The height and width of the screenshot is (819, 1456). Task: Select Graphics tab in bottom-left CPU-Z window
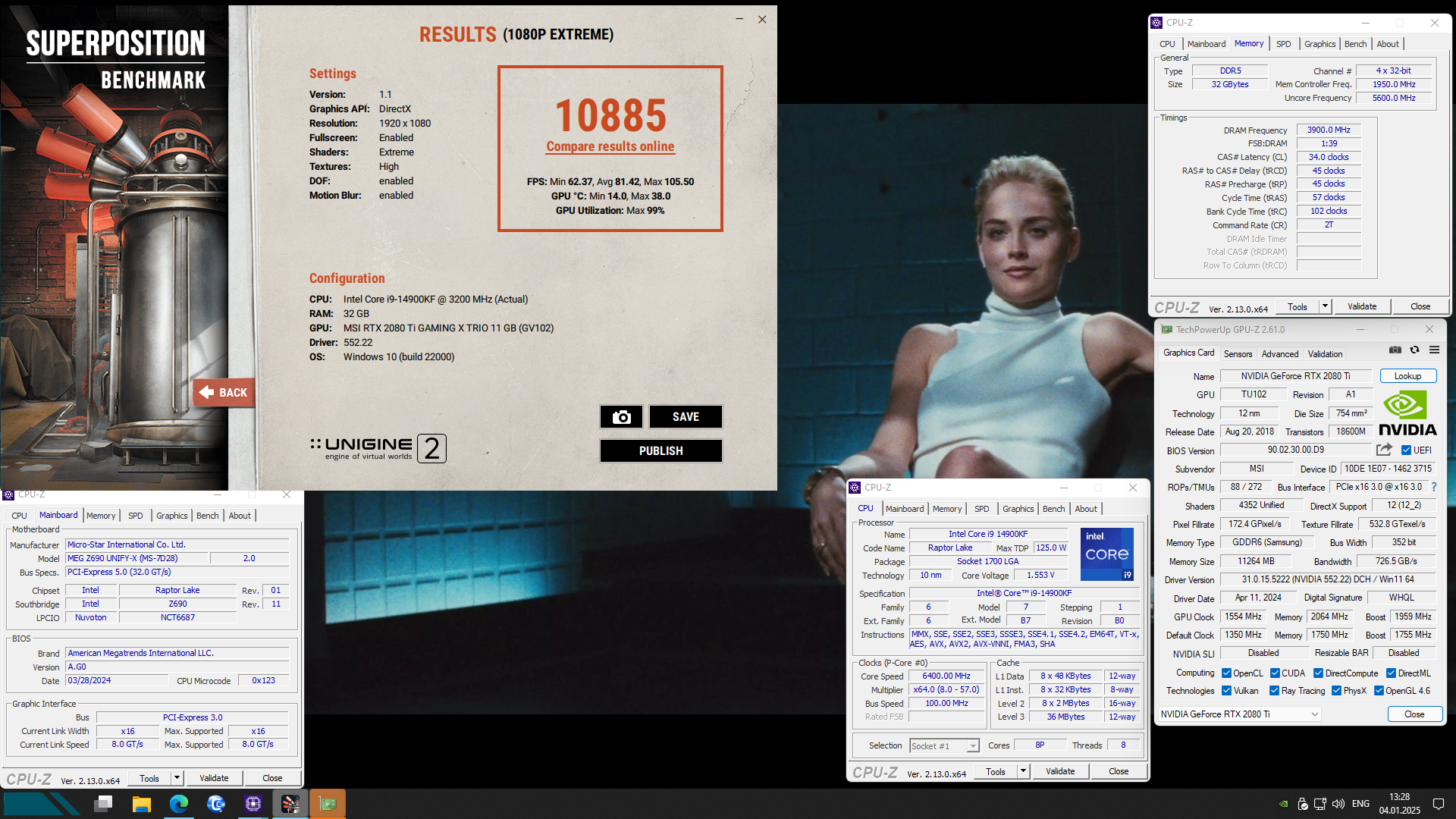[x=171, y=516]
